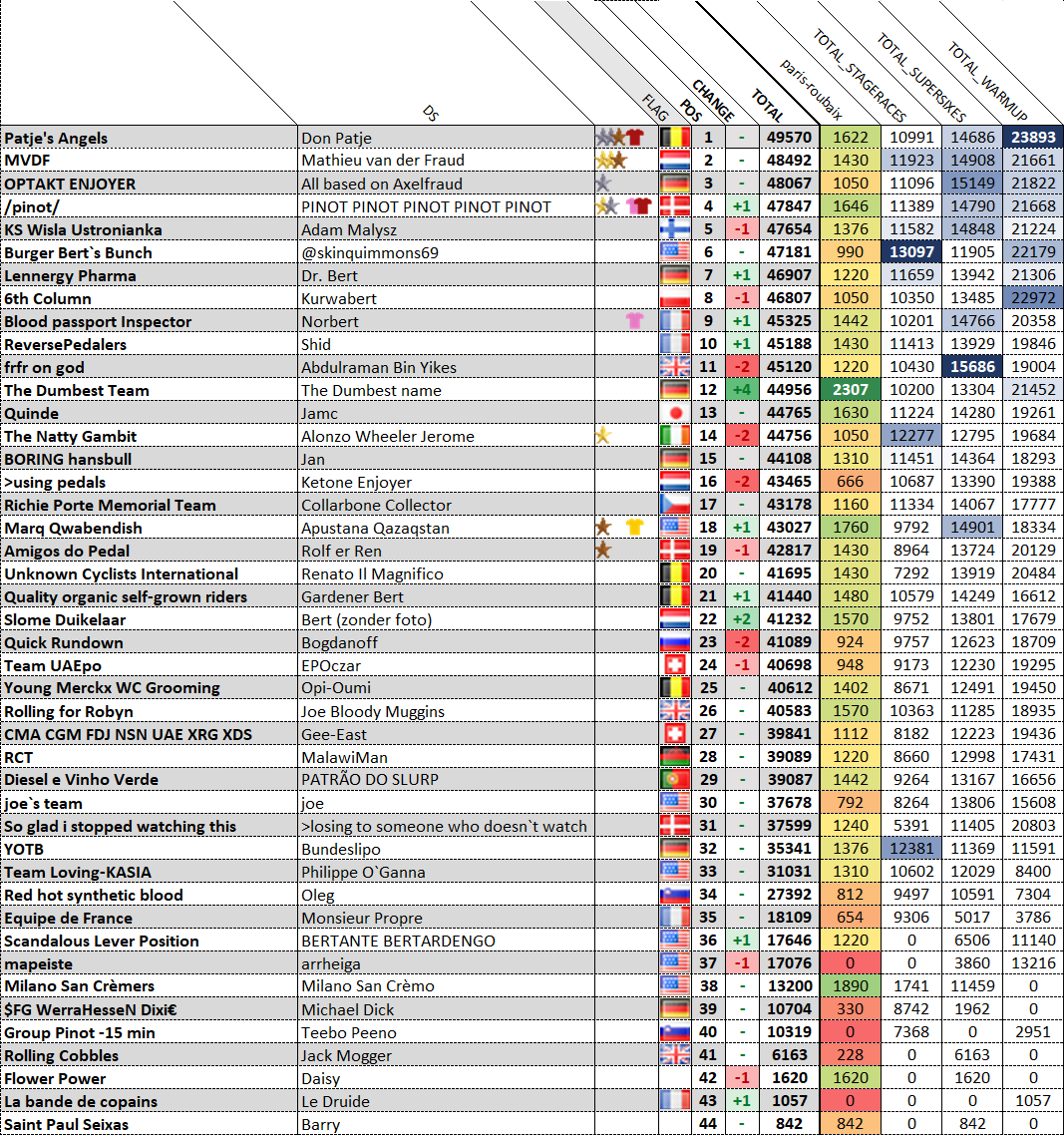Click the paris-roubaix column header

(811, 89)
